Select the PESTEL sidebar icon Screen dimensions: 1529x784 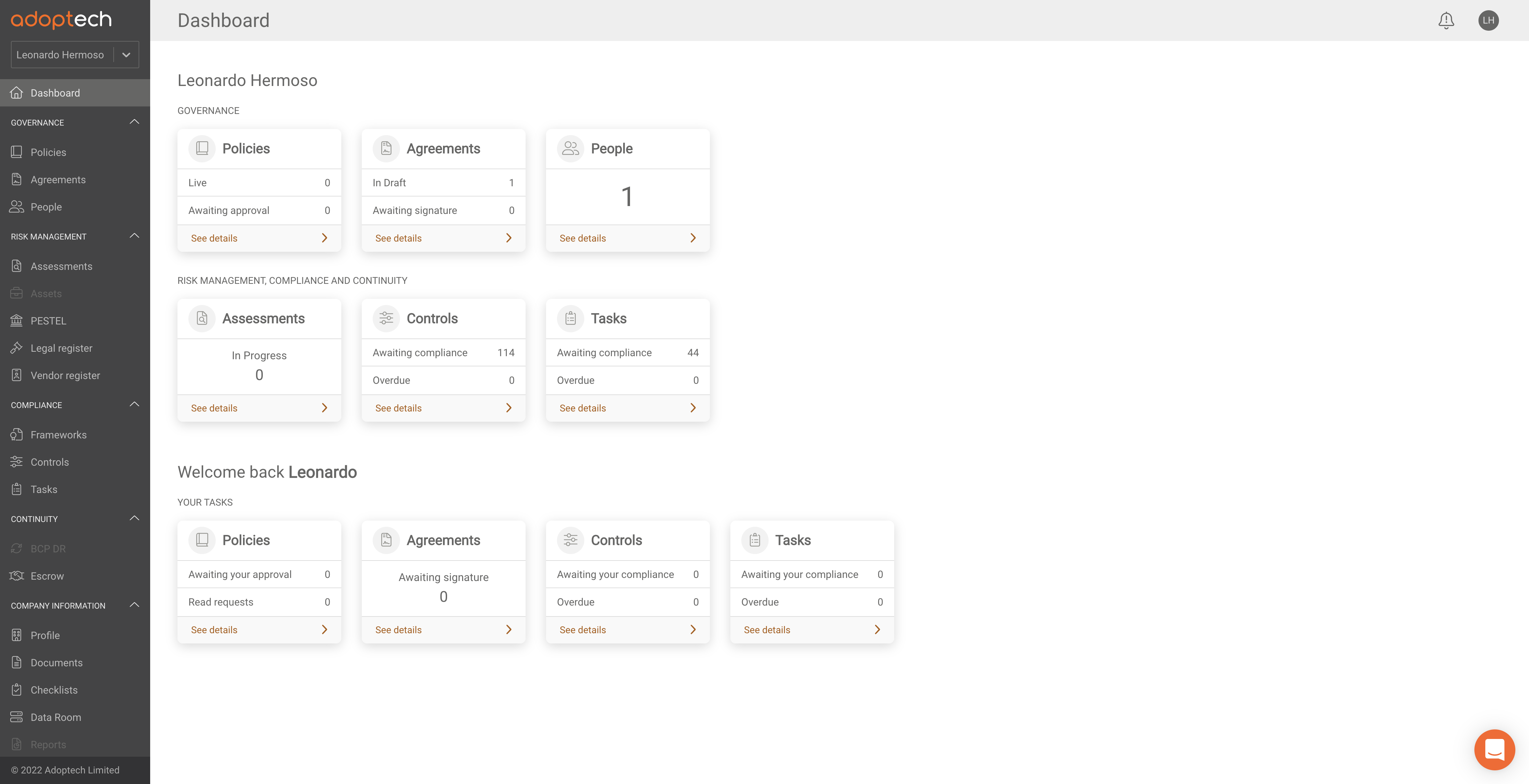coord(17,320)
